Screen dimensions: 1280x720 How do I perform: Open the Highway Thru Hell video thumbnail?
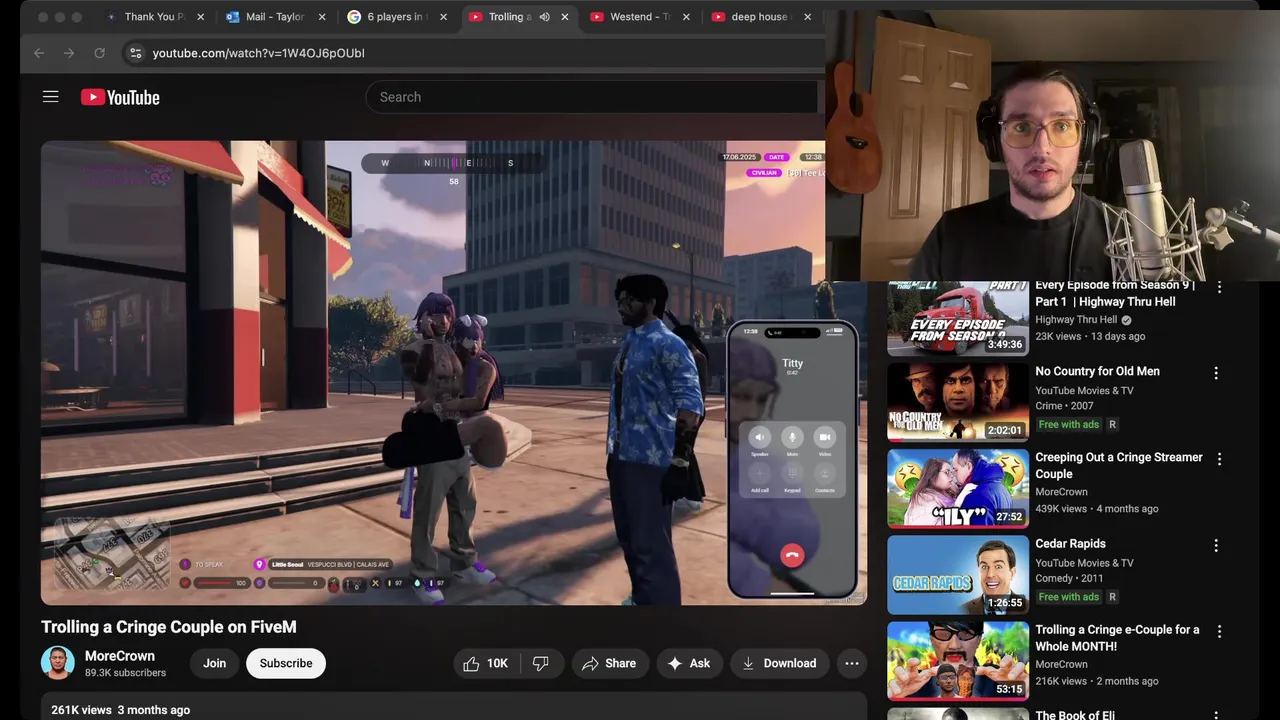pos(958,318)
